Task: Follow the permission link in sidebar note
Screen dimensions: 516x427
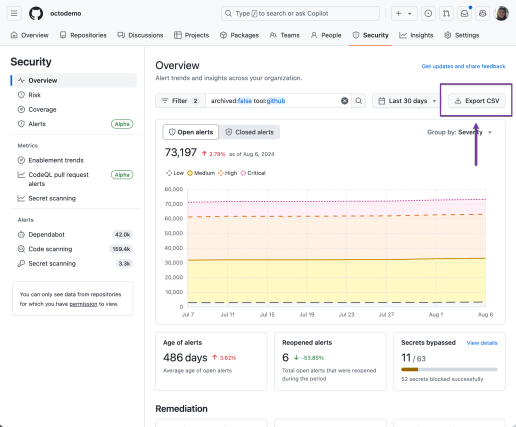Action: 83,304
